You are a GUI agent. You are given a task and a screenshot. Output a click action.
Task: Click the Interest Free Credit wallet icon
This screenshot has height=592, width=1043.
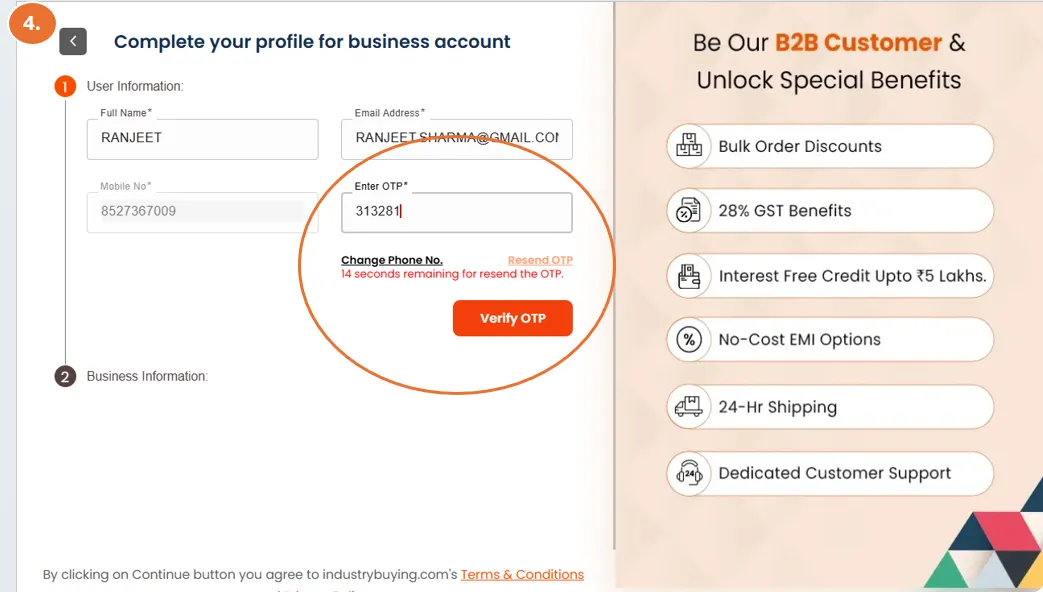click(x=689, y=276)
